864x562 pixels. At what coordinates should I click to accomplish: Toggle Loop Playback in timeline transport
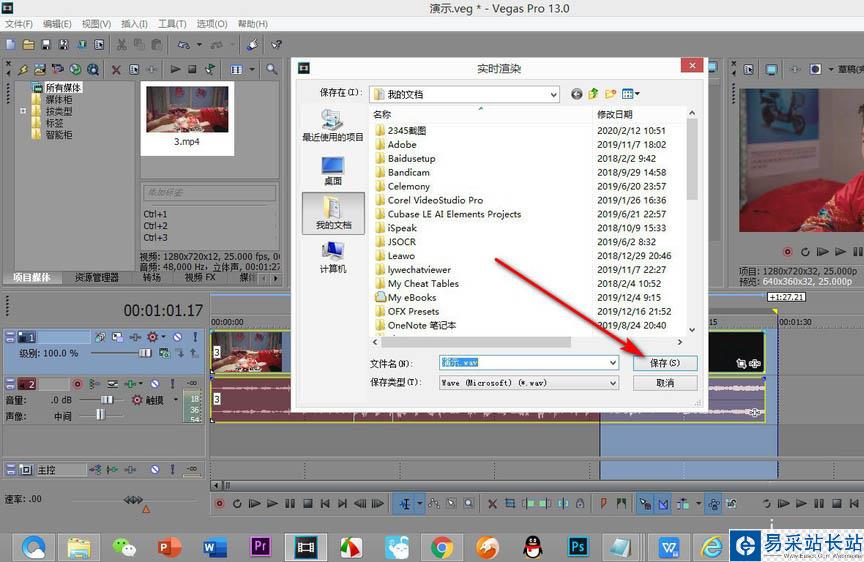pos(237,504)
